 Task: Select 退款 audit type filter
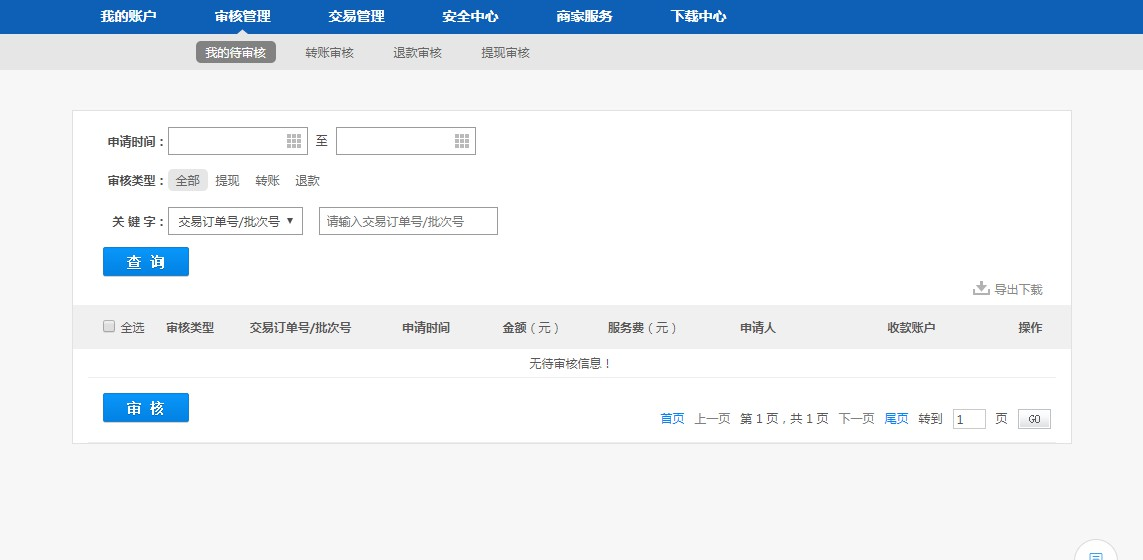tap(307, 181)
